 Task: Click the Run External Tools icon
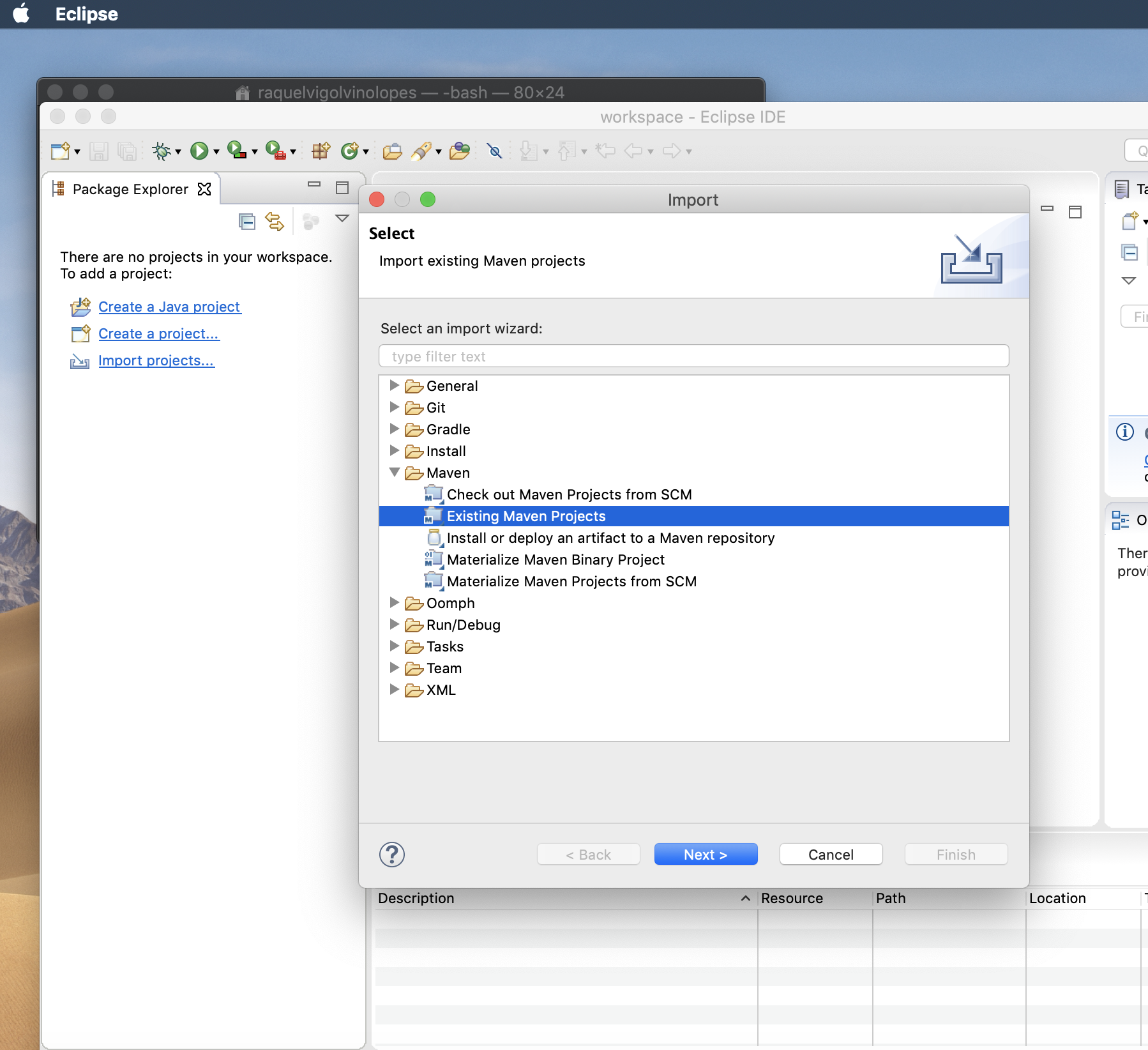tap(275, 151)
